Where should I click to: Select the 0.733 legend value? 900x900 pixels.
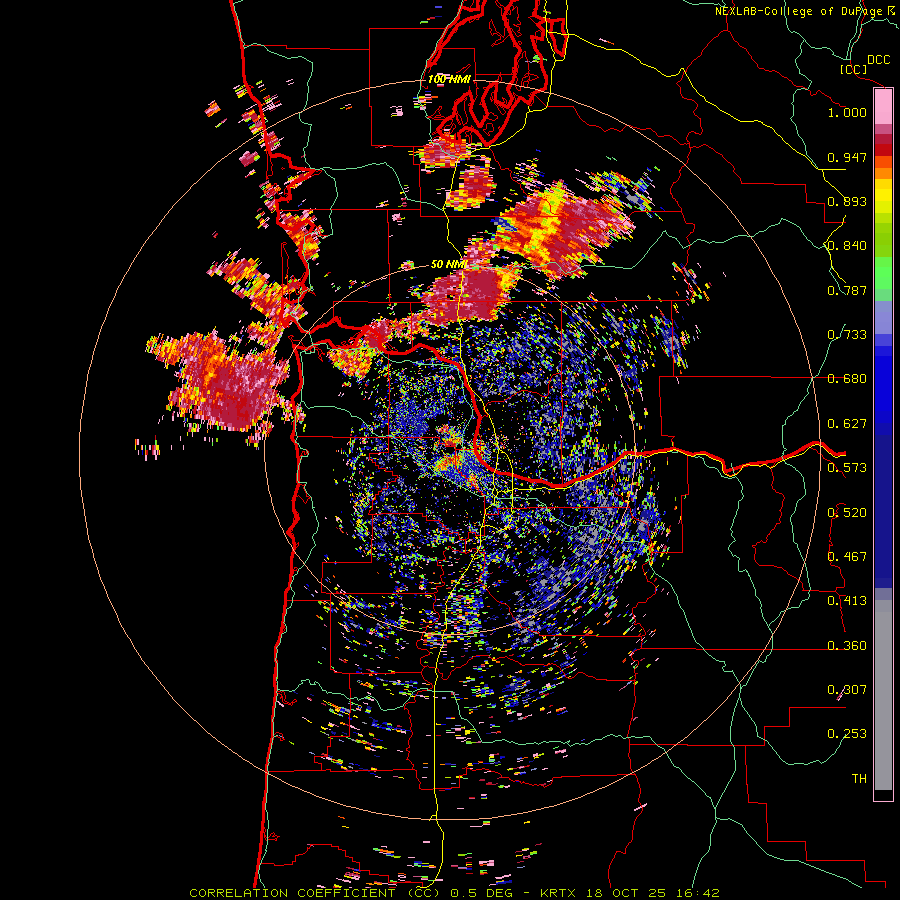pos(847,335)
